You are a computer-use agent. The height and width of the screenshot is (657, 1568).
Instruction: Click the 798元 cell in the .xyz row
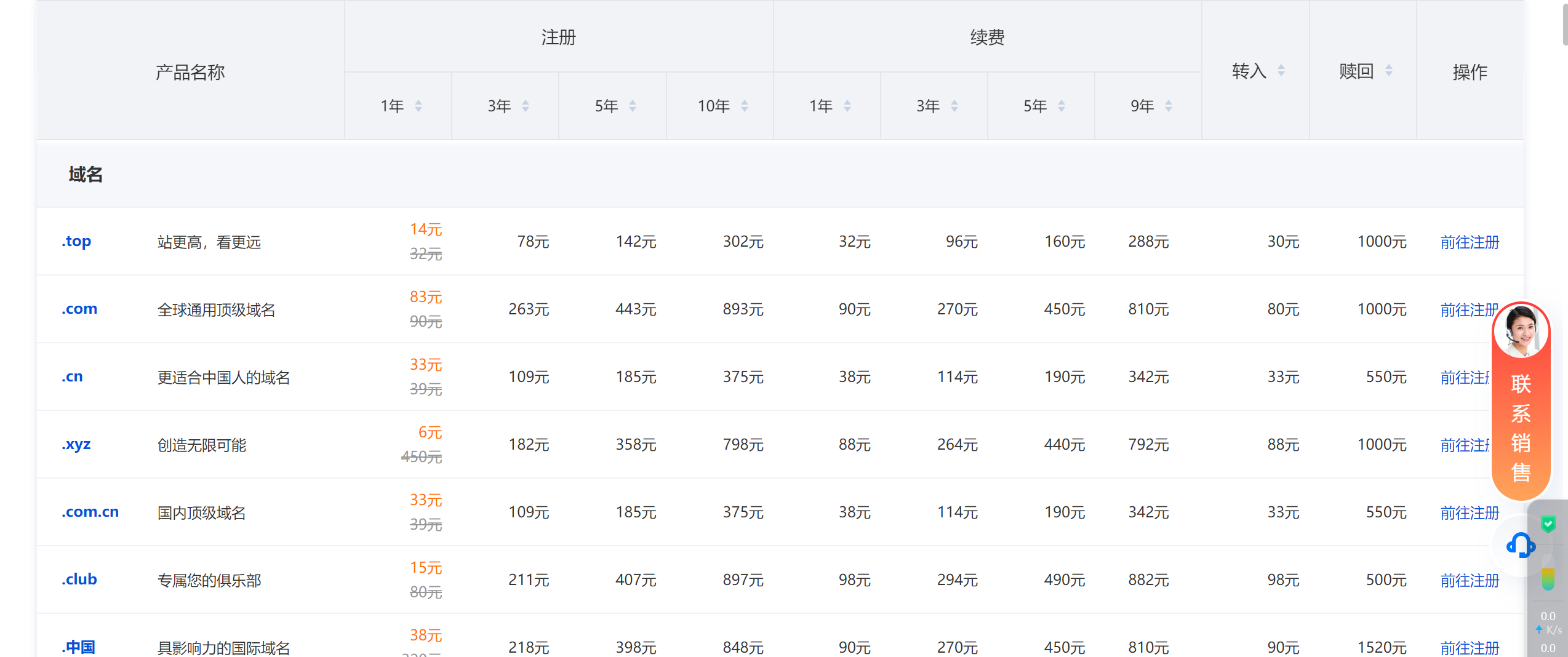(743, 445)
